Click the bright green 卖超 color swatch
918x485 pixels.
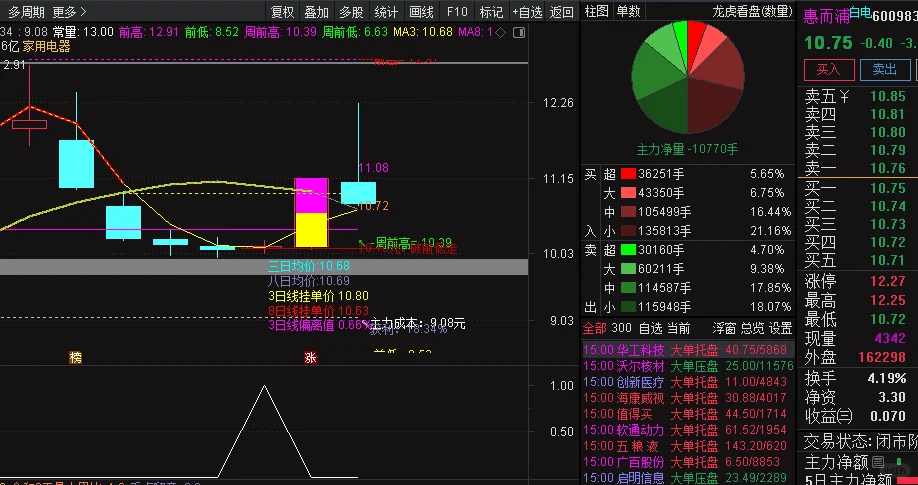pyautogui.click(x=628, y=250)
